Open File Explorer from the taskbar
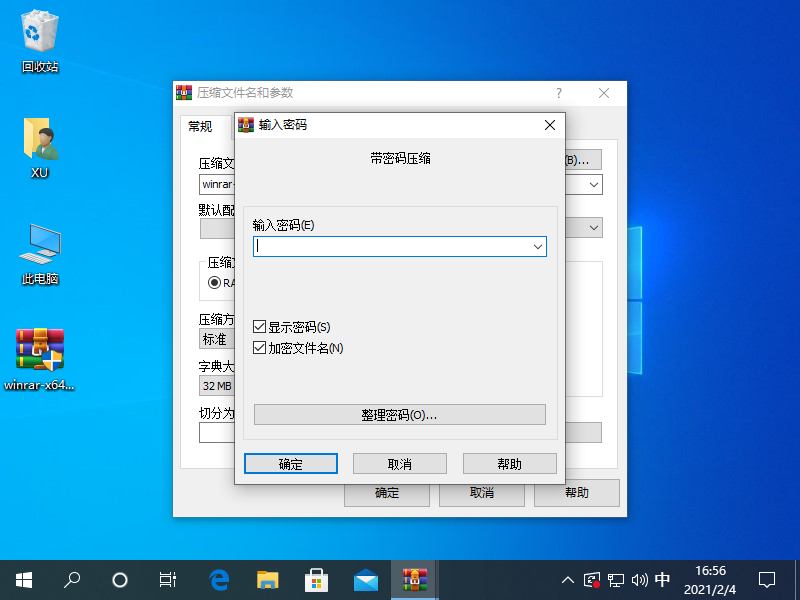This screenshot has height=600, width=800. coord(268,579)
